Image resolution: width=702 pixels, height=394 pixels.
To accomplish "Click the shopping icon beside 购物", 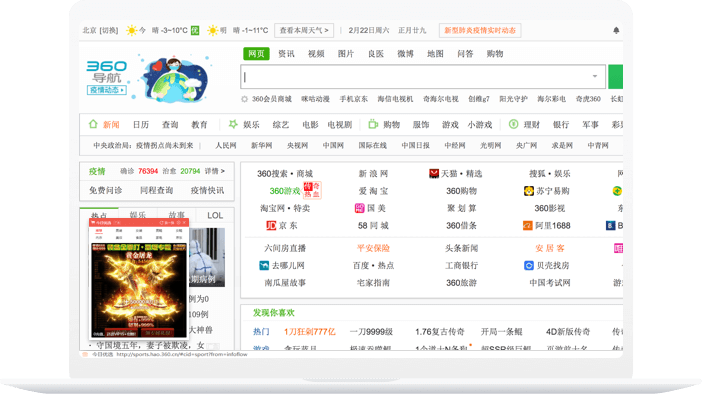I will click(373, 124).
